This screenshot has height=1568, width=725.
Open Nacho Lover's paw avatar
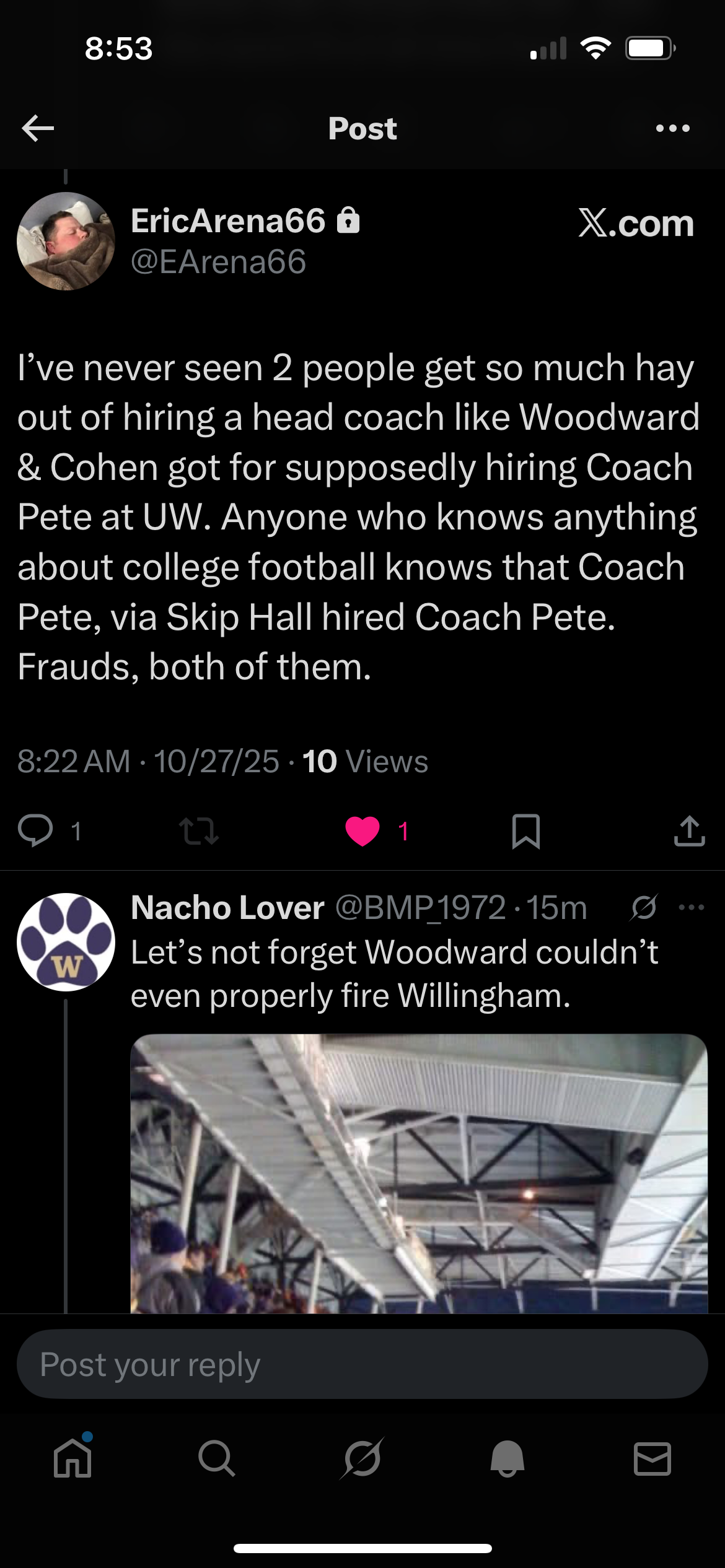[x=66, y=941]
